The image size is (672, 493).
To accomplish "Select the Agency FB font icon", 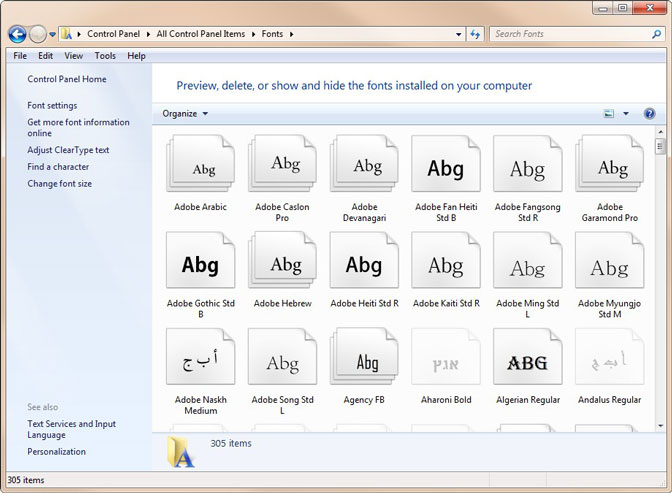I will point(364,356).
